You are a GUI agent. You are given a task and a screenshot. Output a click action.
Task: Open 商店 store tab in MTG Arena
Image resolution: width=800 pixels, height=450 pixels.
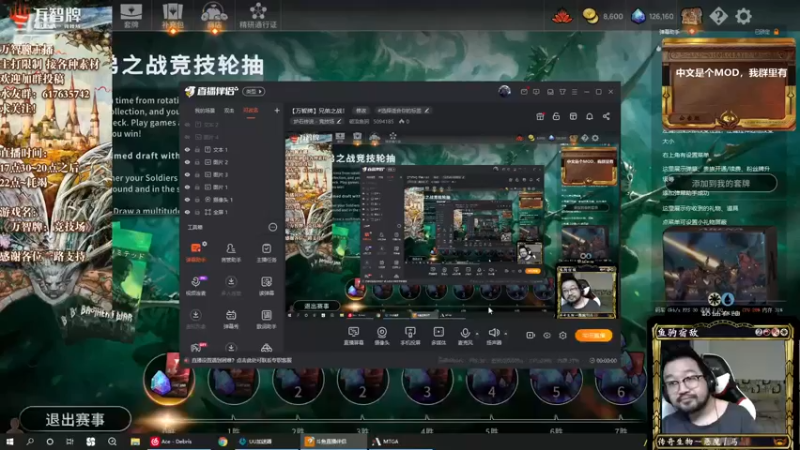(x=214, y=15)
